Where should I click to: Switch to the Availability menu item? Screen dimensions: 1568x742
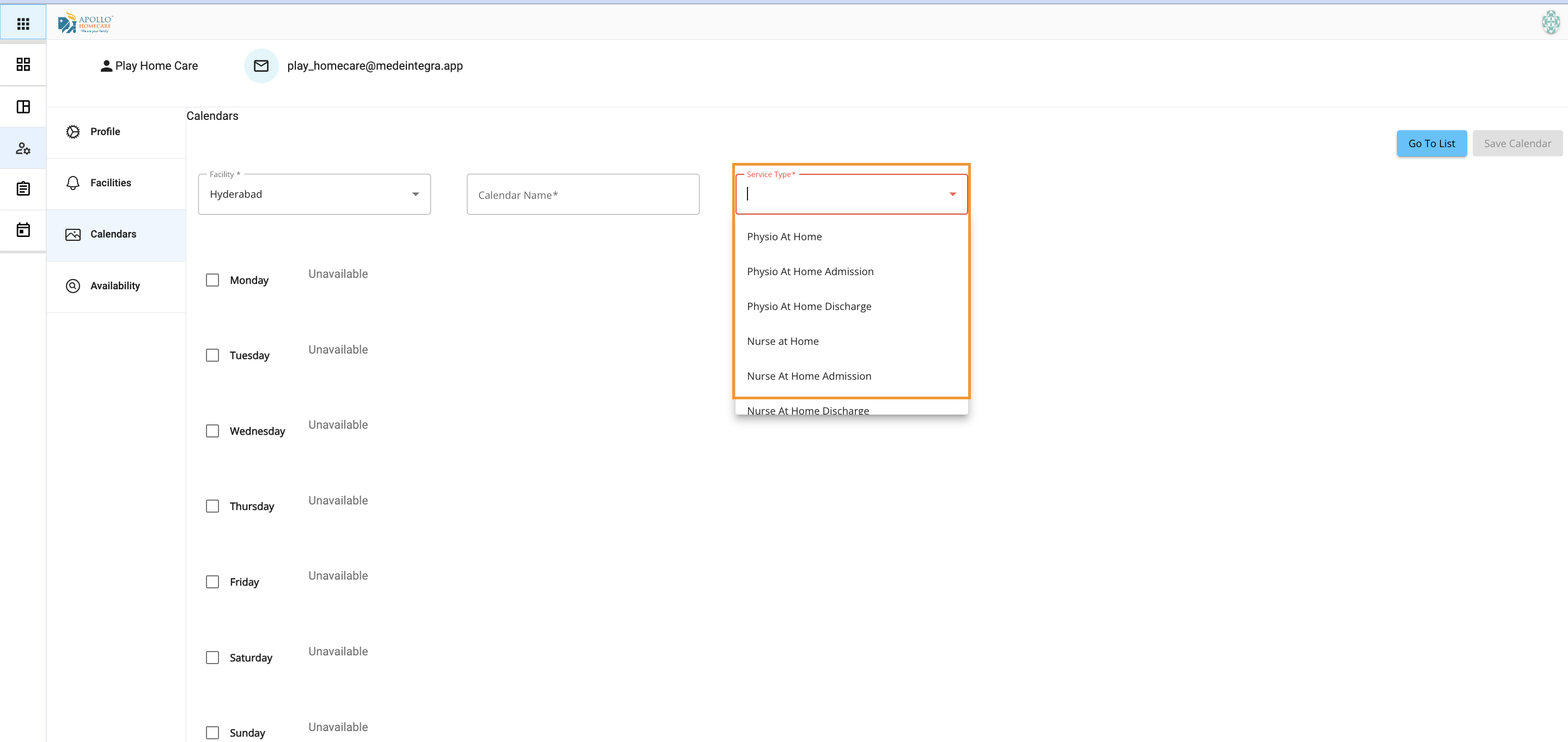[115, 286]
